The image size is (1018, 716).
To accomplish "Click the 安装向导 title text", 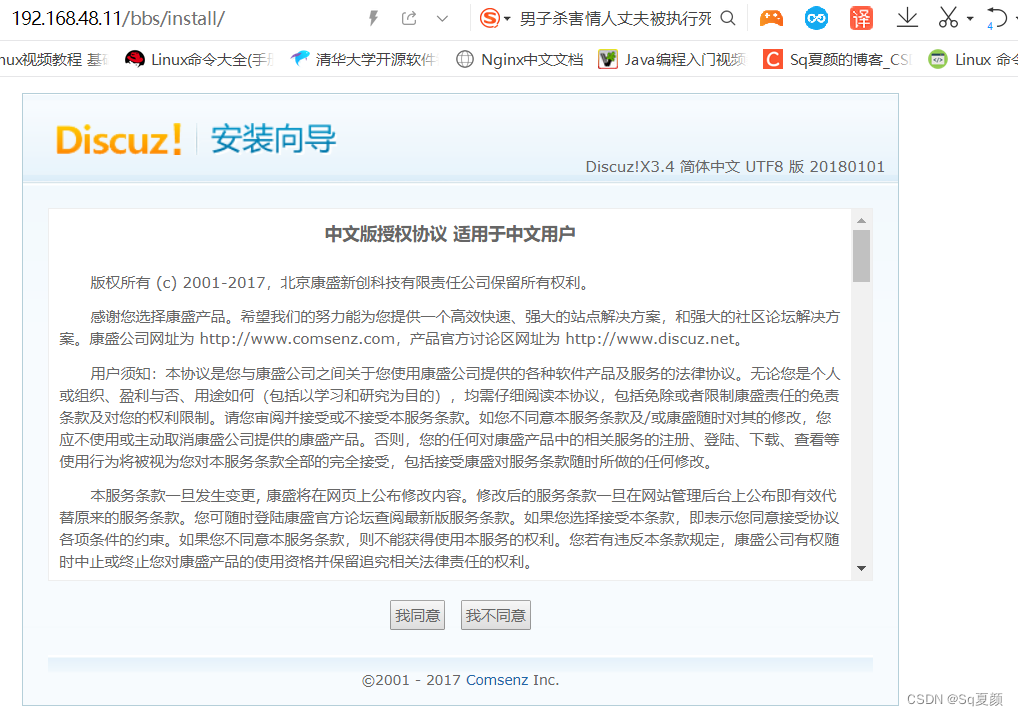I will (x=273, y=139).
